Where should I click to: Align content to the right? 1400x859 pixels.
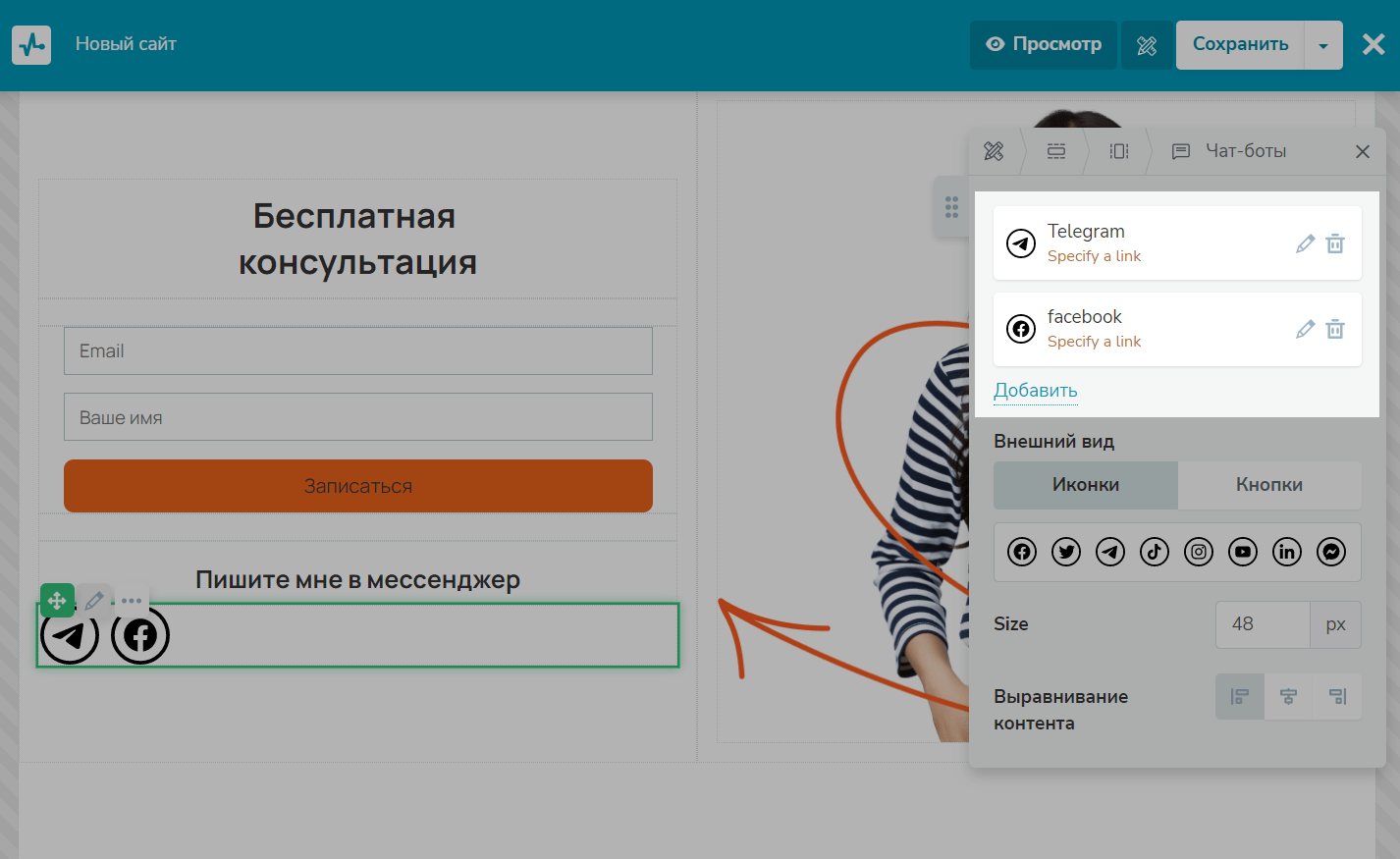click(x=1337, y=697)
